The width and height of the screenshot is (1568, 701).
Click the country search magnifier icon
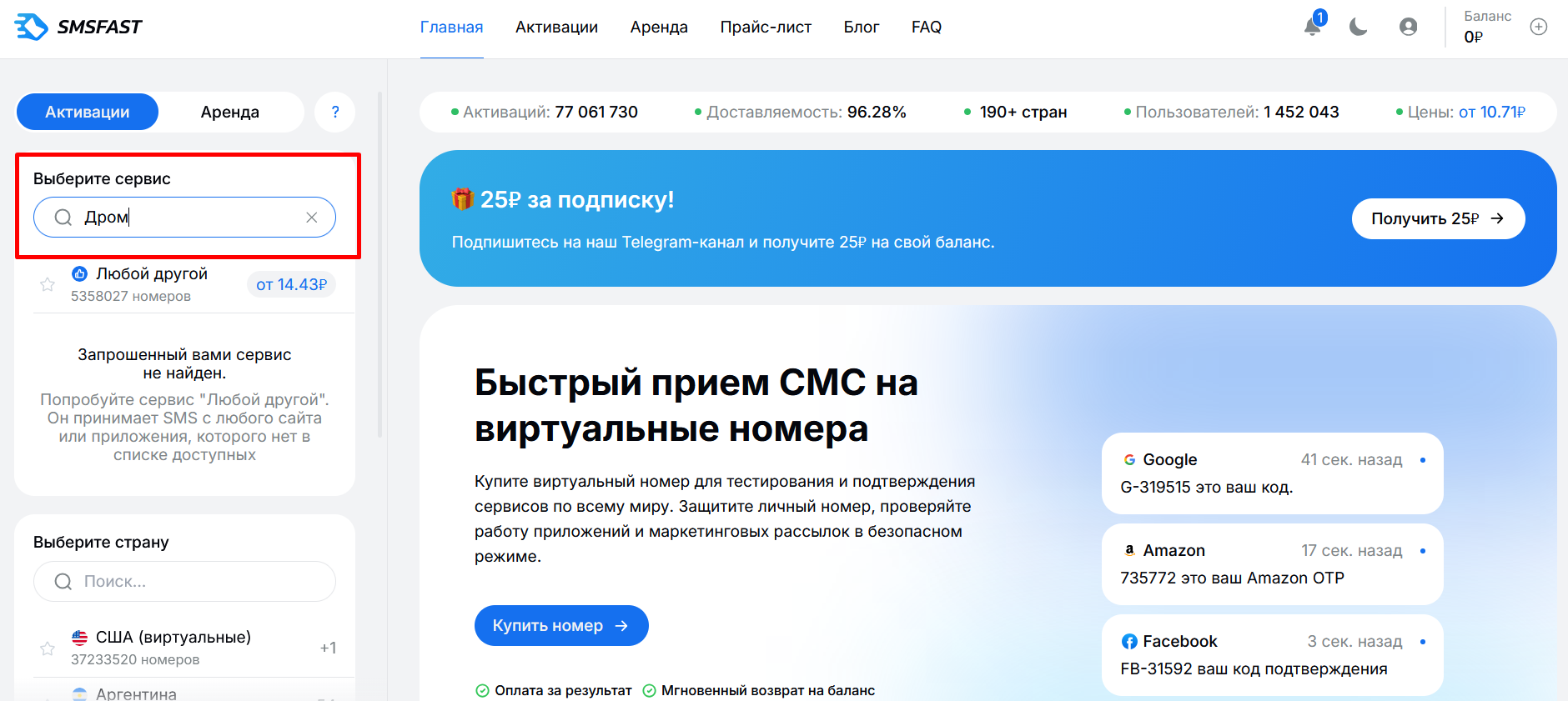(63, 582)
